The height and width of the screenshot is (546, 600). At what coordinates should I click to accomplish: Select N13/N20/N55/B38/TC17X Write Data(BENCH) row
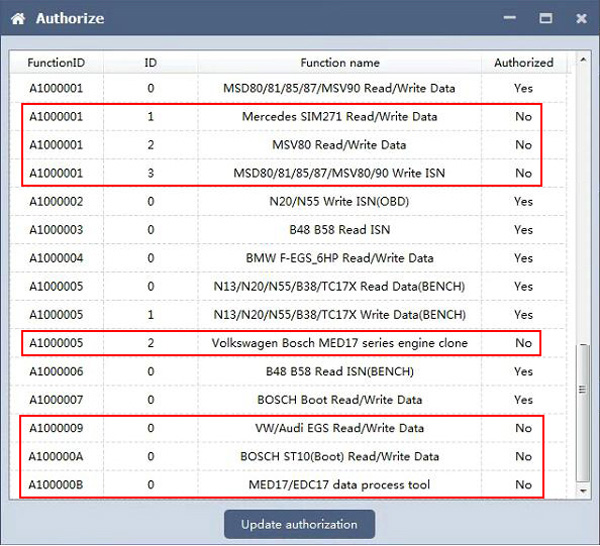click(288, 315)
